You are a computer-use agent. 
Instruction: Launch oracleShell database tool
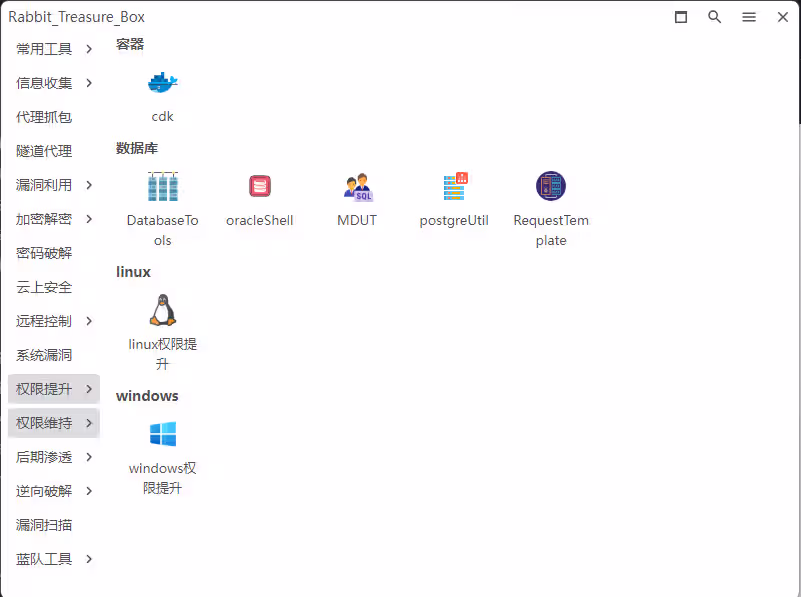[x=259, y=187]
